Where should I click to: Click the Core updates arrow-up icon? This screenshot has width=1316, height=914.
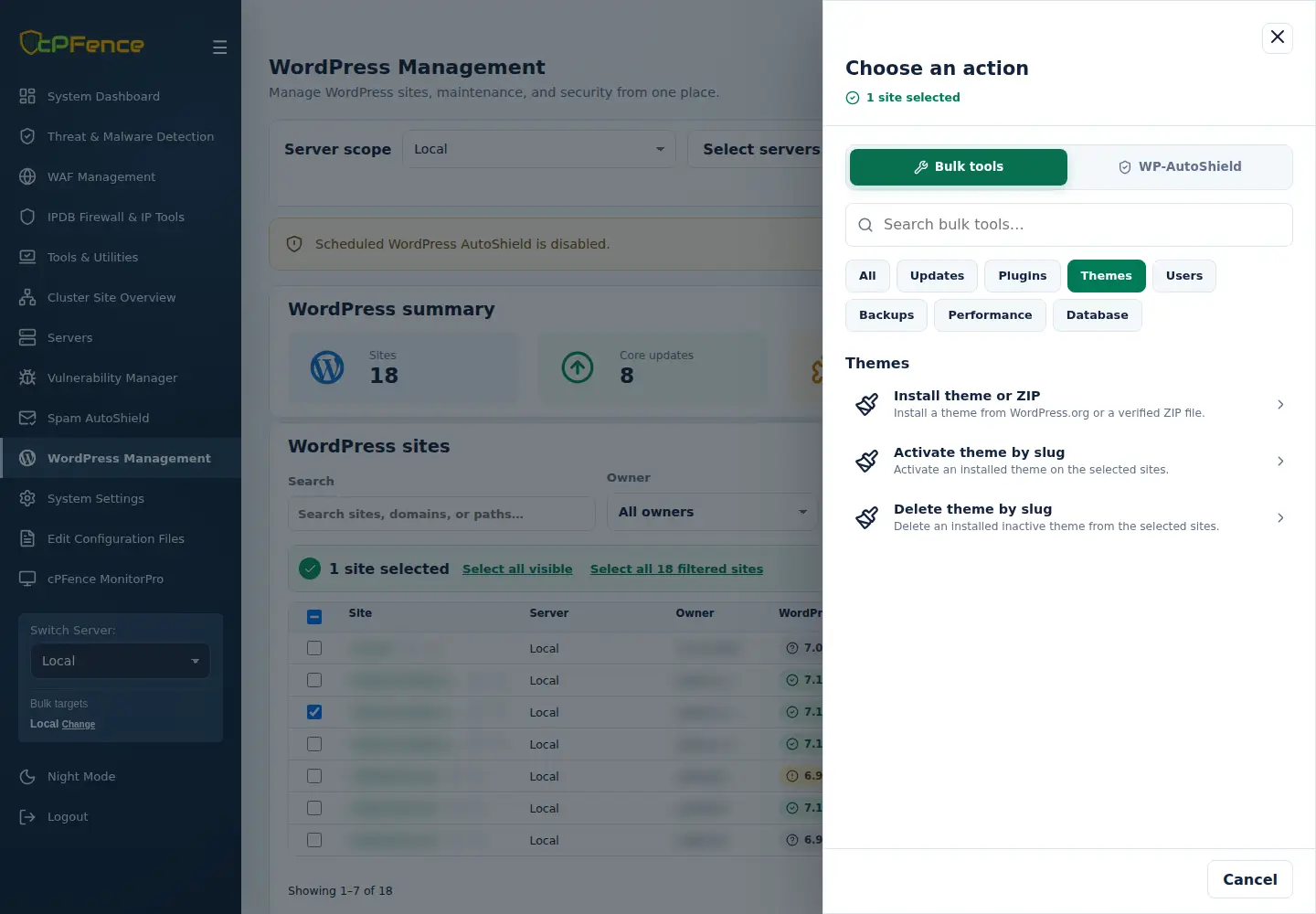pyautogui.click(x=578, y=367)
